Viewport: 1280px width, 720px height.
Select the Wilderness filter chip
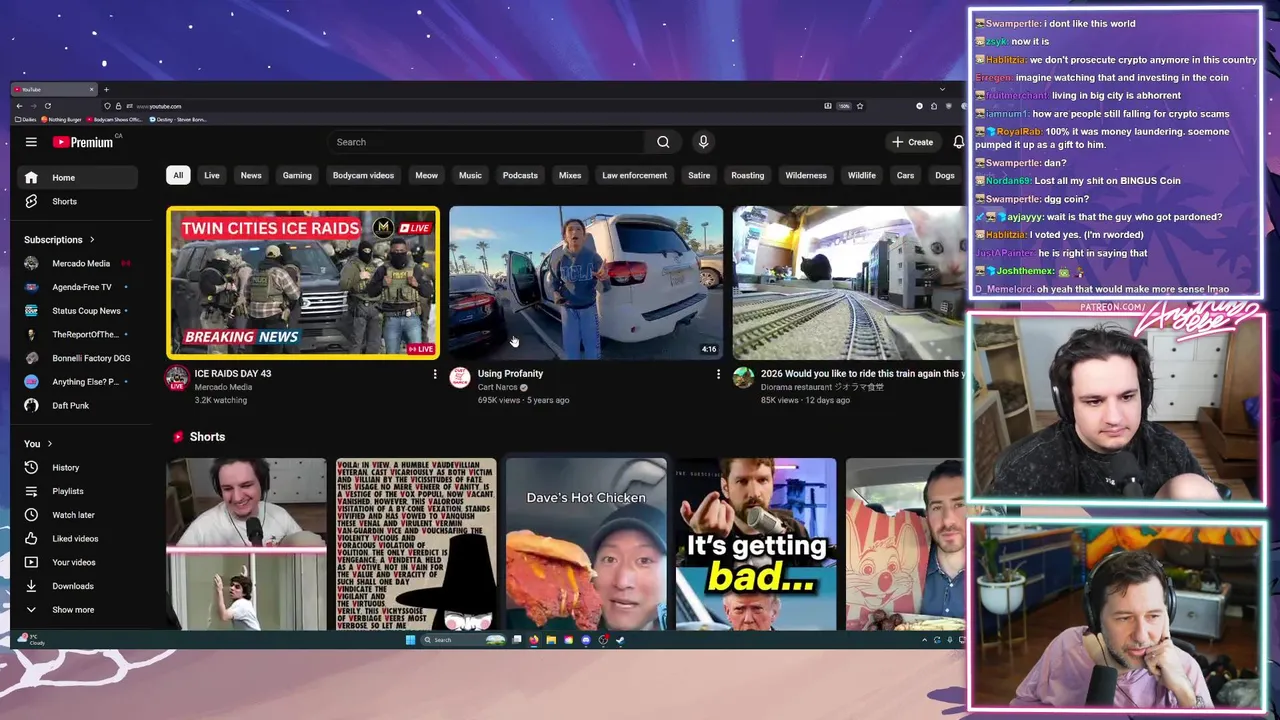(x=806, y=175)
